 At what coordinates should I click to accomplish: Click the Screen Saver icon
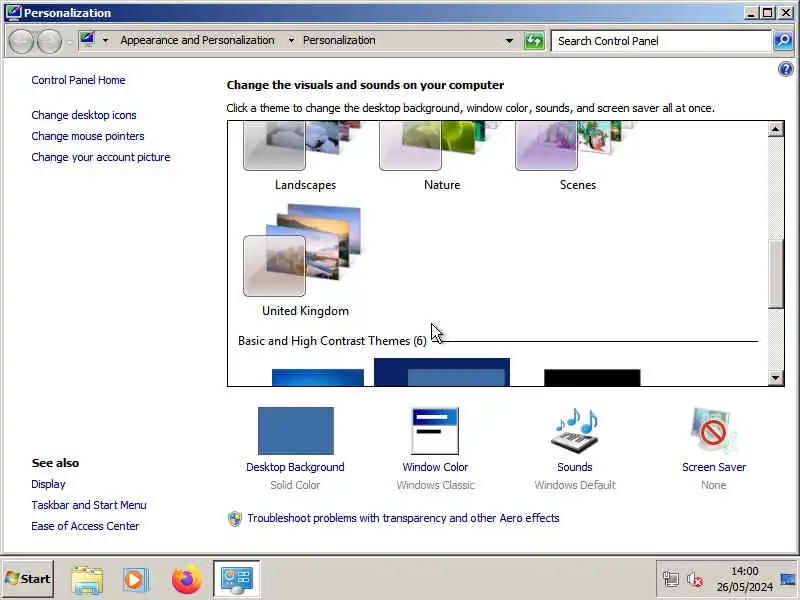[x=713, y=430]
